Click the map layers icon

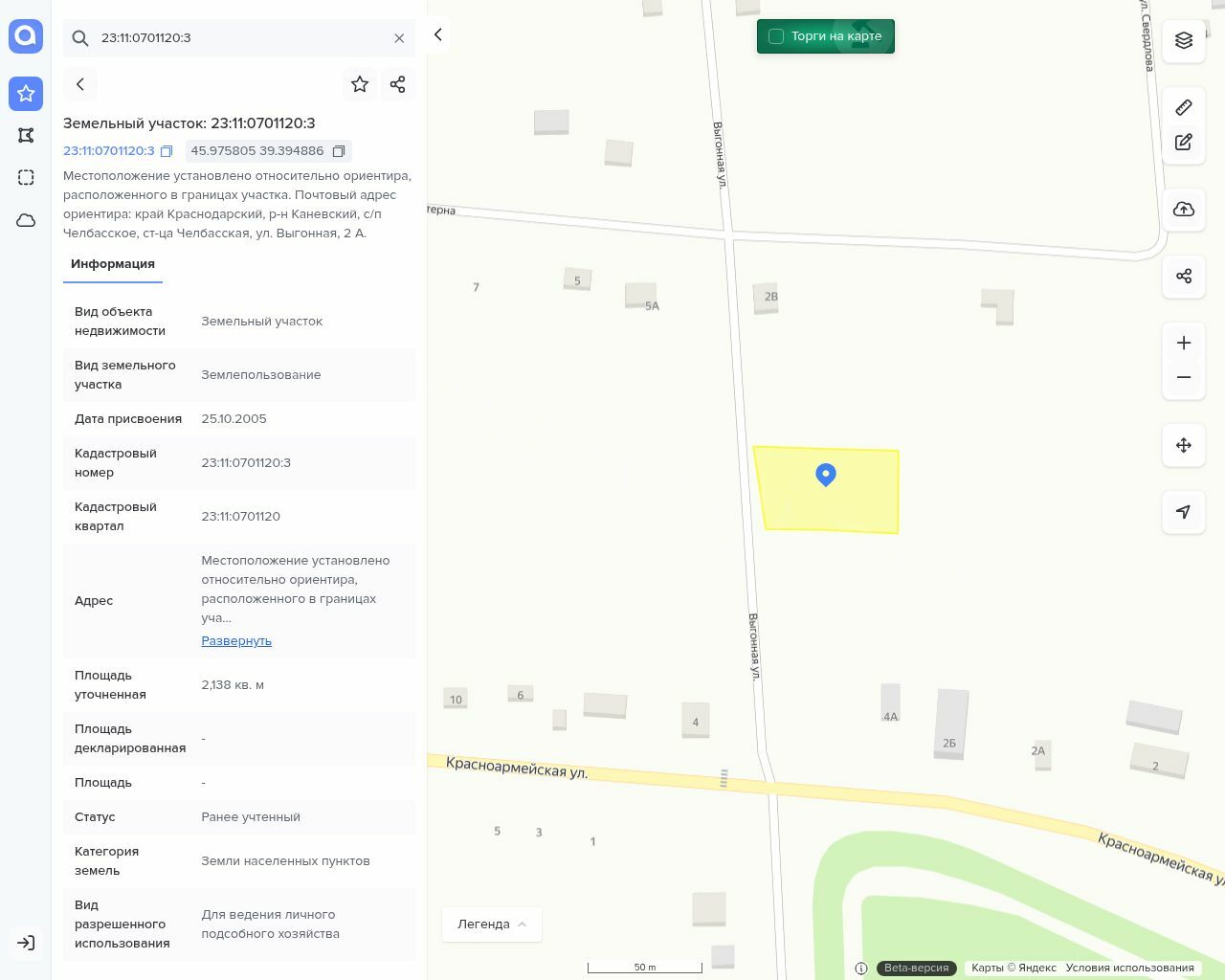(1184, 40)
